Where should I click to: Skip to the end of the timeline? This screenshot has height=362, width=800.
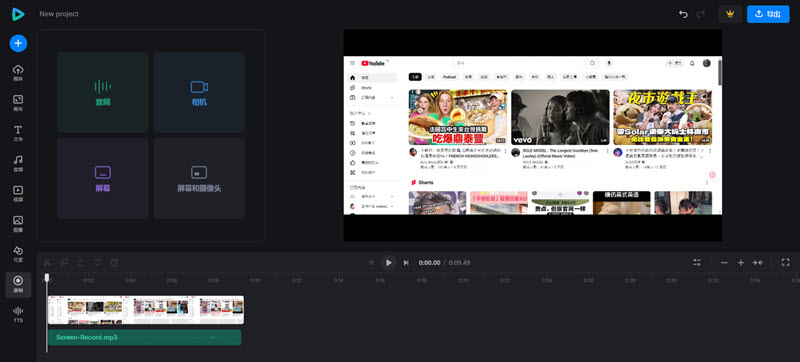(406, 263)
